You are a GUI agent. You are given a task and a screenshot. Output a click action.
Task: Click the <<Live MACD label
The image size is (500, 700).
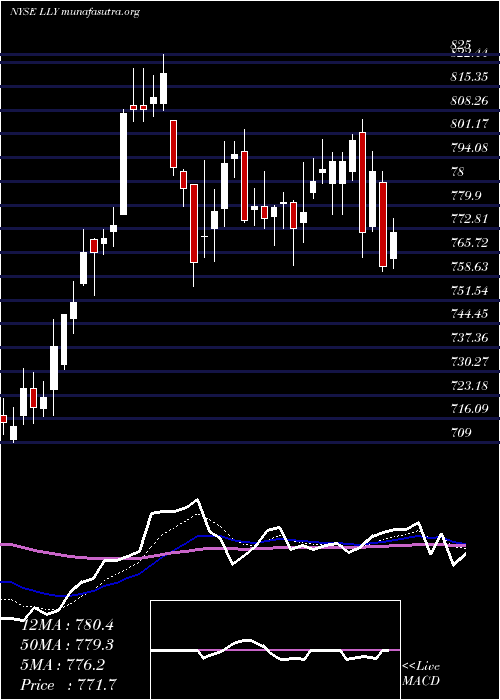pyautogui.click(x=421, y=674)
